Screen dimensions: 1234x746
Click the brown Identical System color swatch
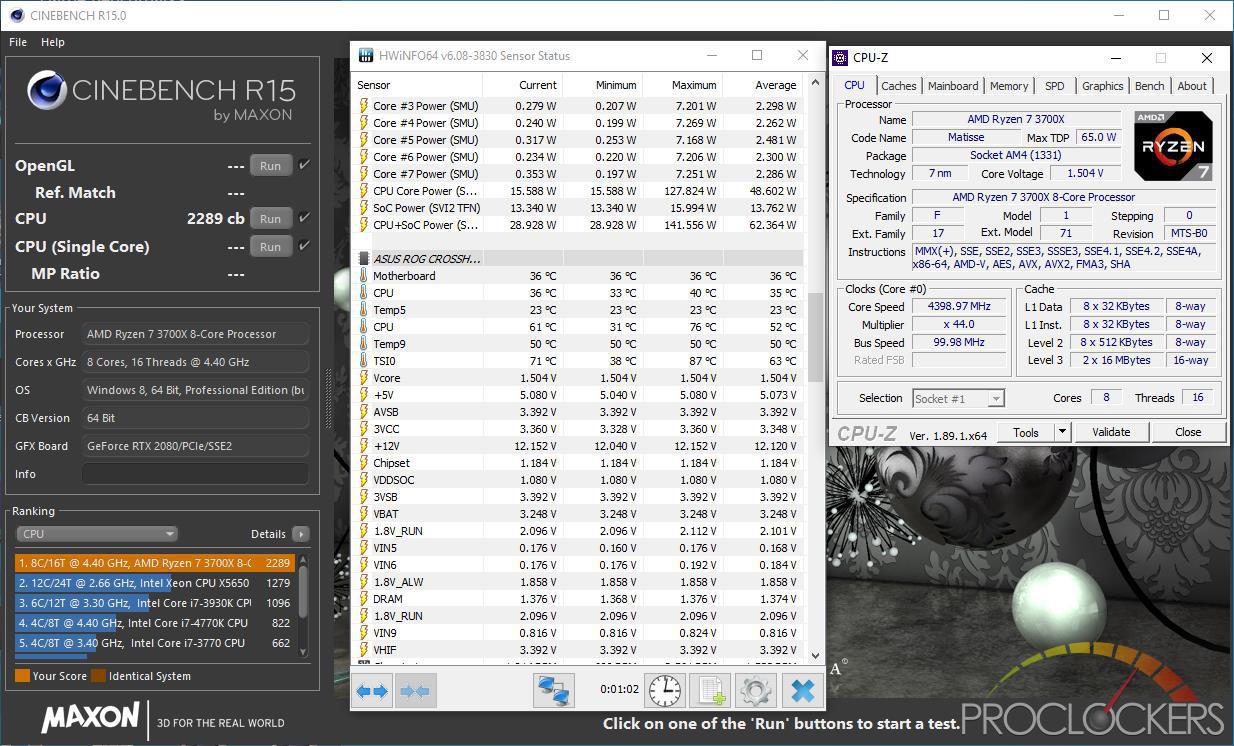point(98,676)
